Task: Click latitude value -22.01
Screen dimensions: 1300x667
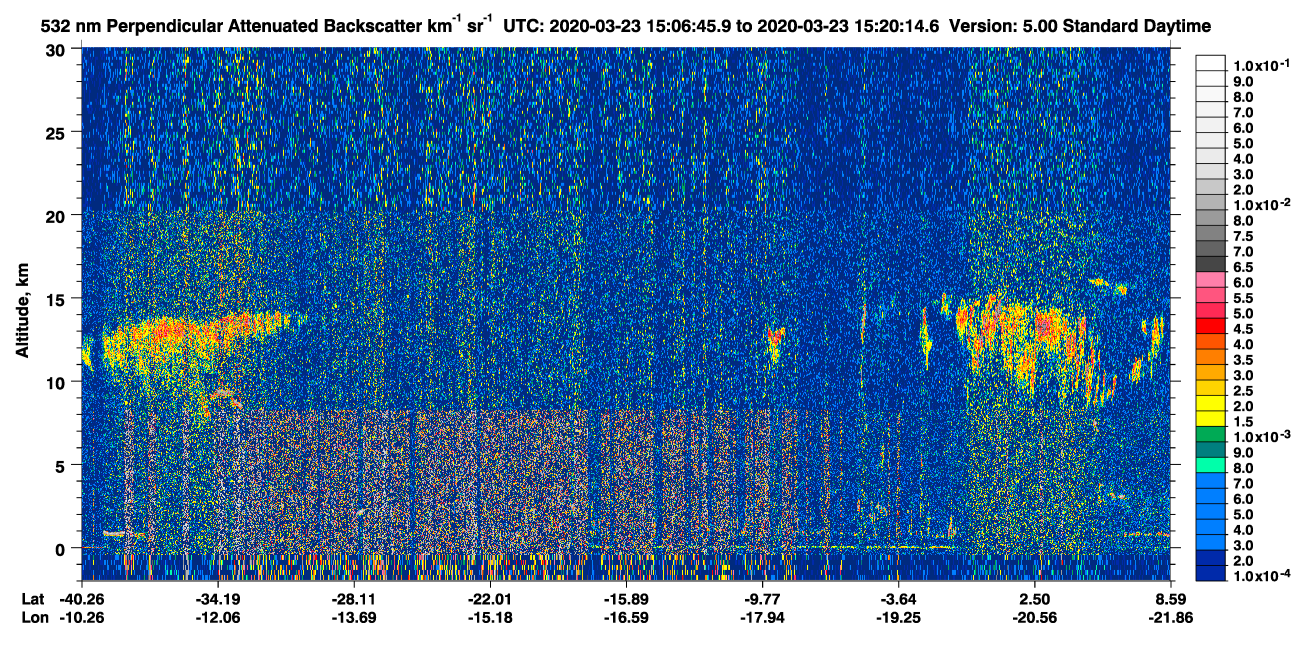Action: click(490, 599)
